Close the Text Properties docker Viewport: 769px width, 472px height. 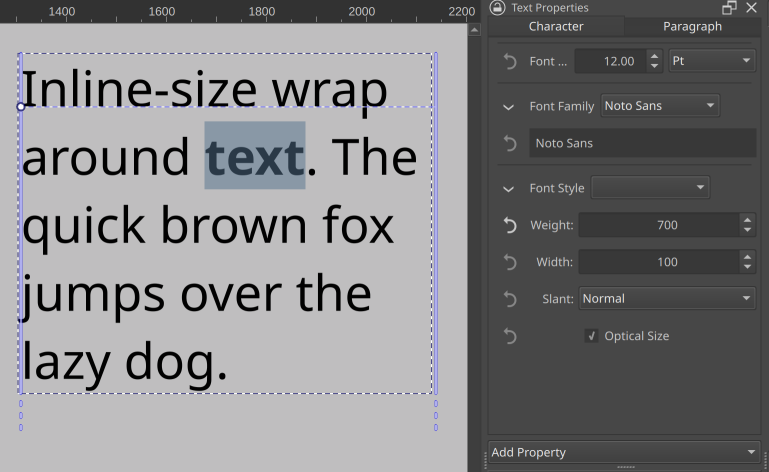(751, 7)
